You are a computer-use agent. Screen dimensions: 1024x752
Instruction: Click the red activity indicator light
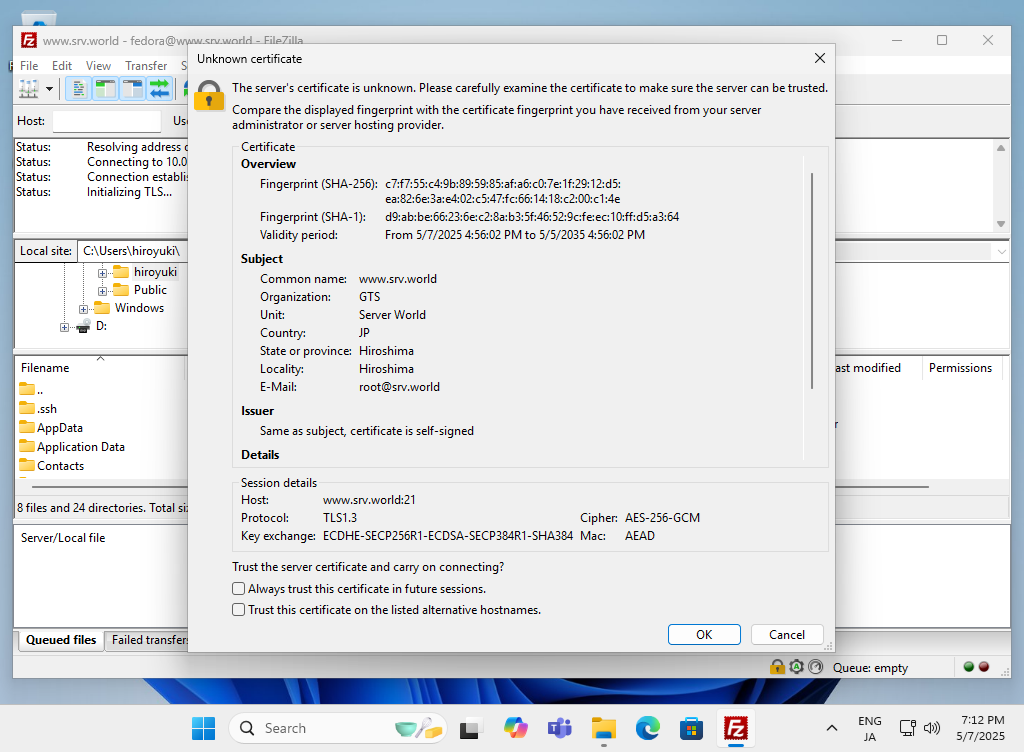tap(984, 666)
